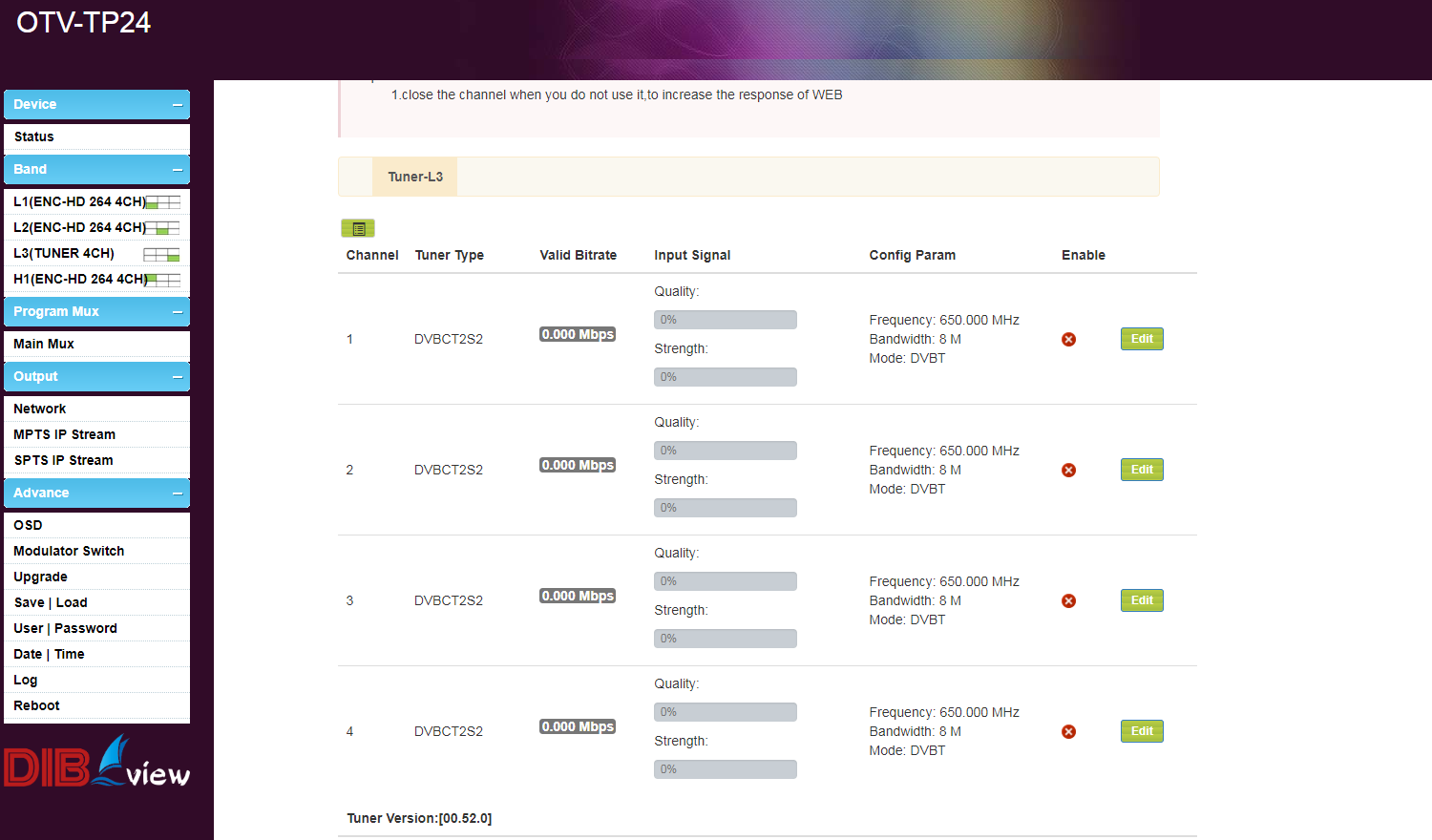Go to SPTS IP Stream page
1432x840 pixels.
(63, 461)
